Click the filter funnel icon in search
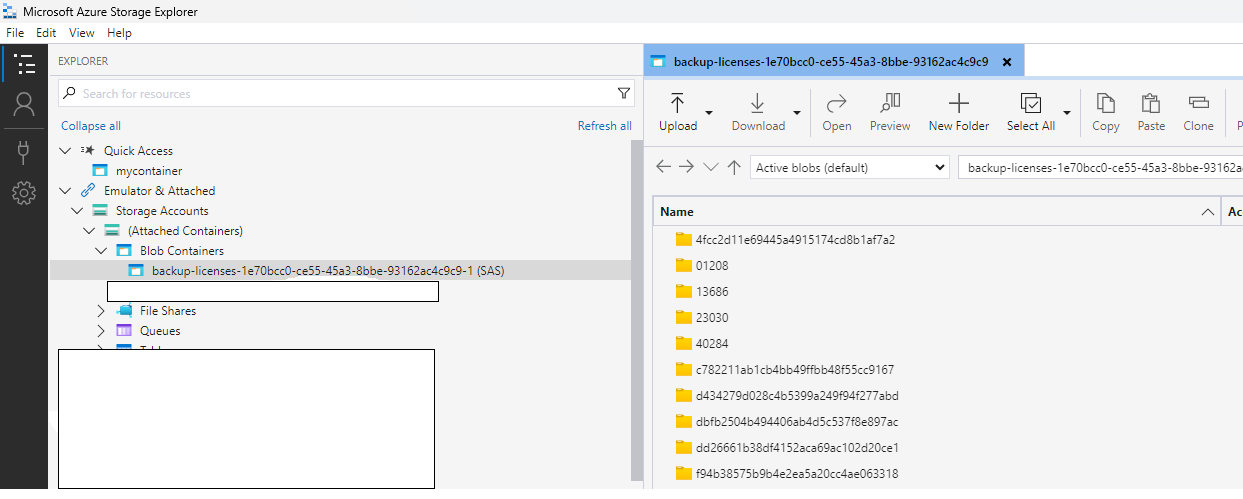1243x499 pixels. point(624,93)
